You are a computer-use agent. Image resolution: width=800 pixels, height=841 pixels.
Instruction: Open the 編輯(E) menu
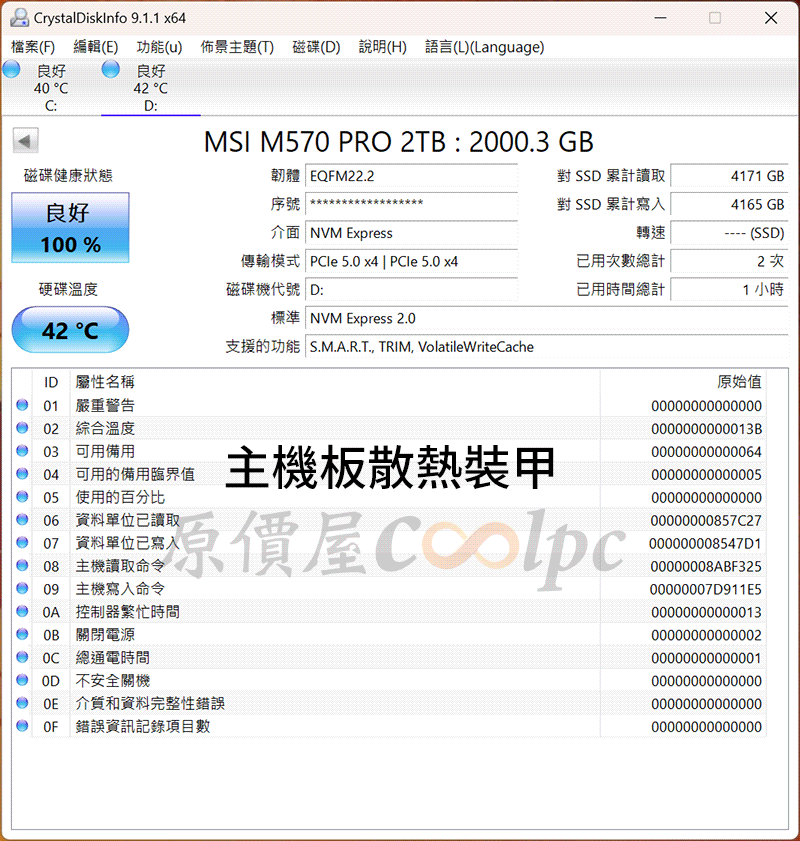(x=95, y=47)
